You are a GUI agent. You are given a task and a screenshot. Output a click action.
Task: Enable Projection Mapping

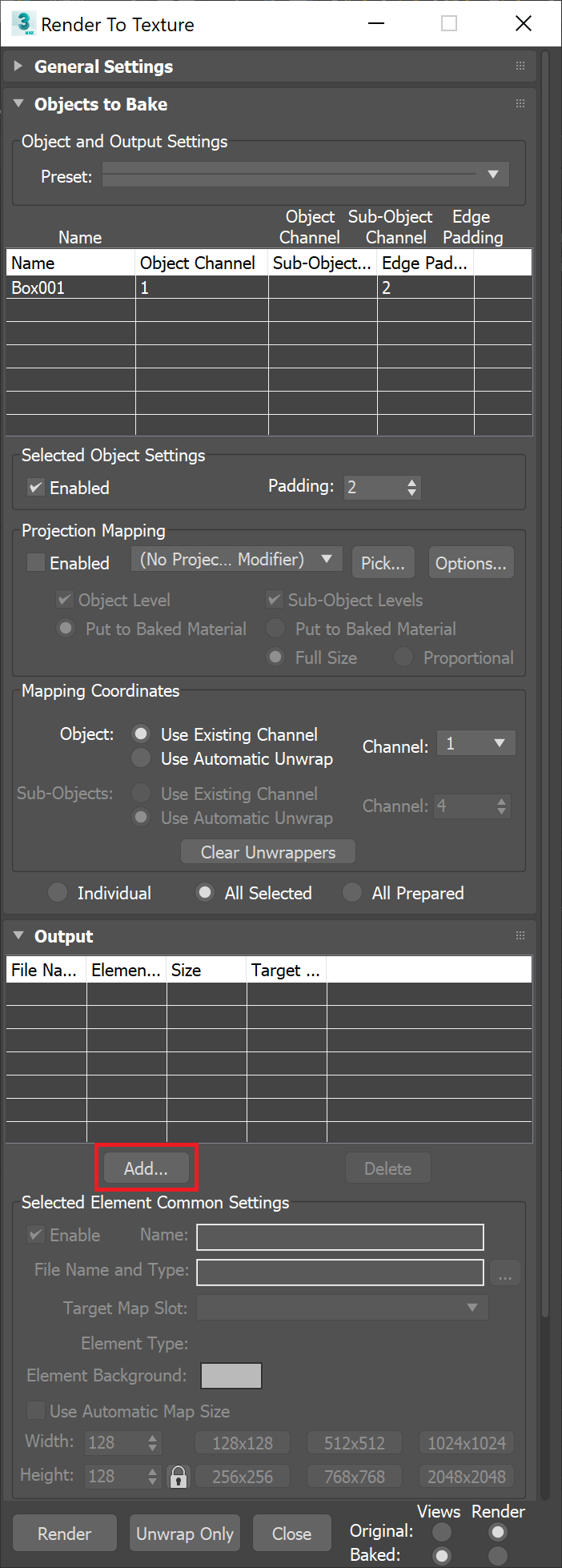point(36,562)
